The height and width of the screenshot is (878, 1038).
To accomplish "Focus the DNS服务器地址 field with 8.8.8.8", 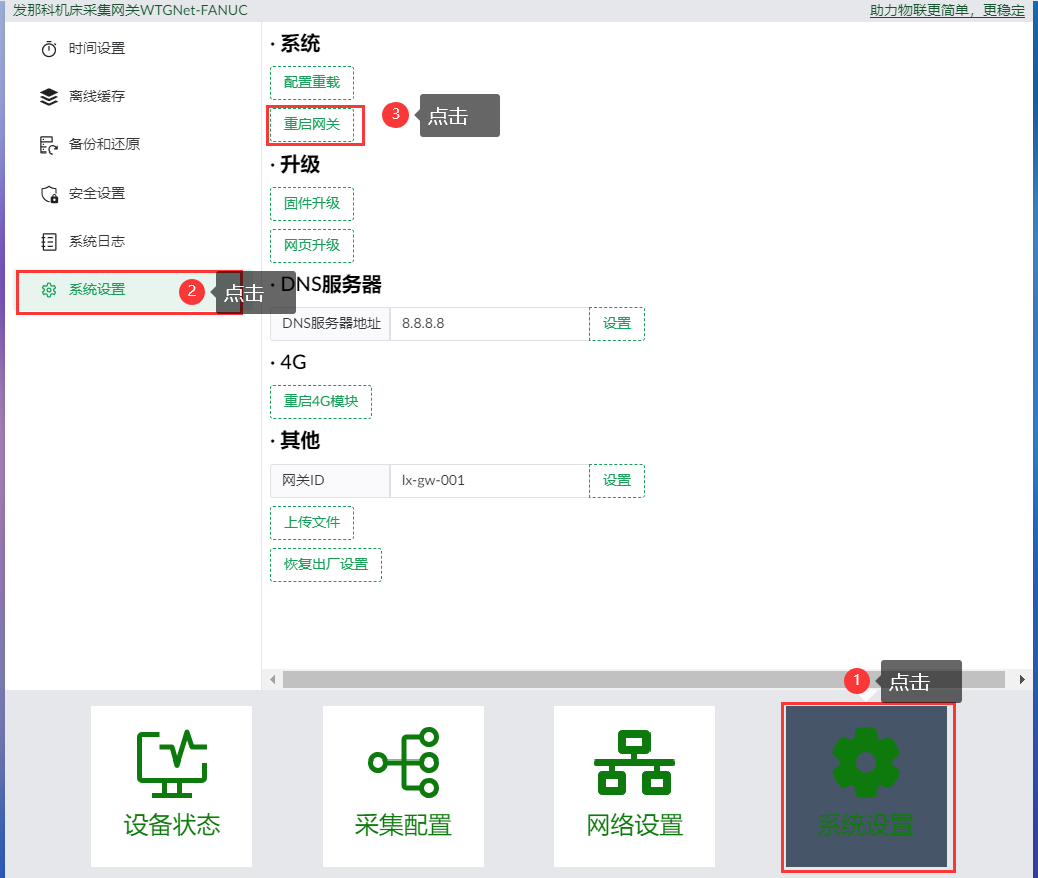I will click(x=489, y=324).
